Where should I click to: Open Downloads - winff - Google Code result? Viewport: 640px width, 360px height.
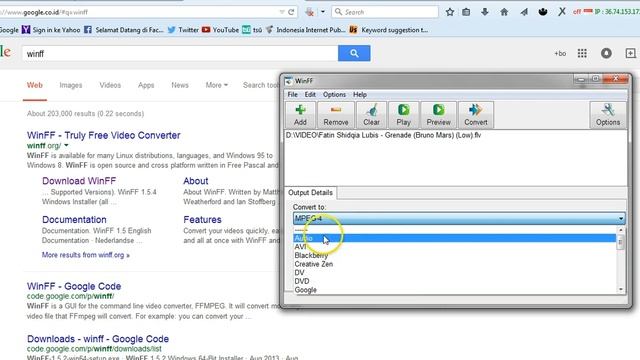click(x=98, y=339)
